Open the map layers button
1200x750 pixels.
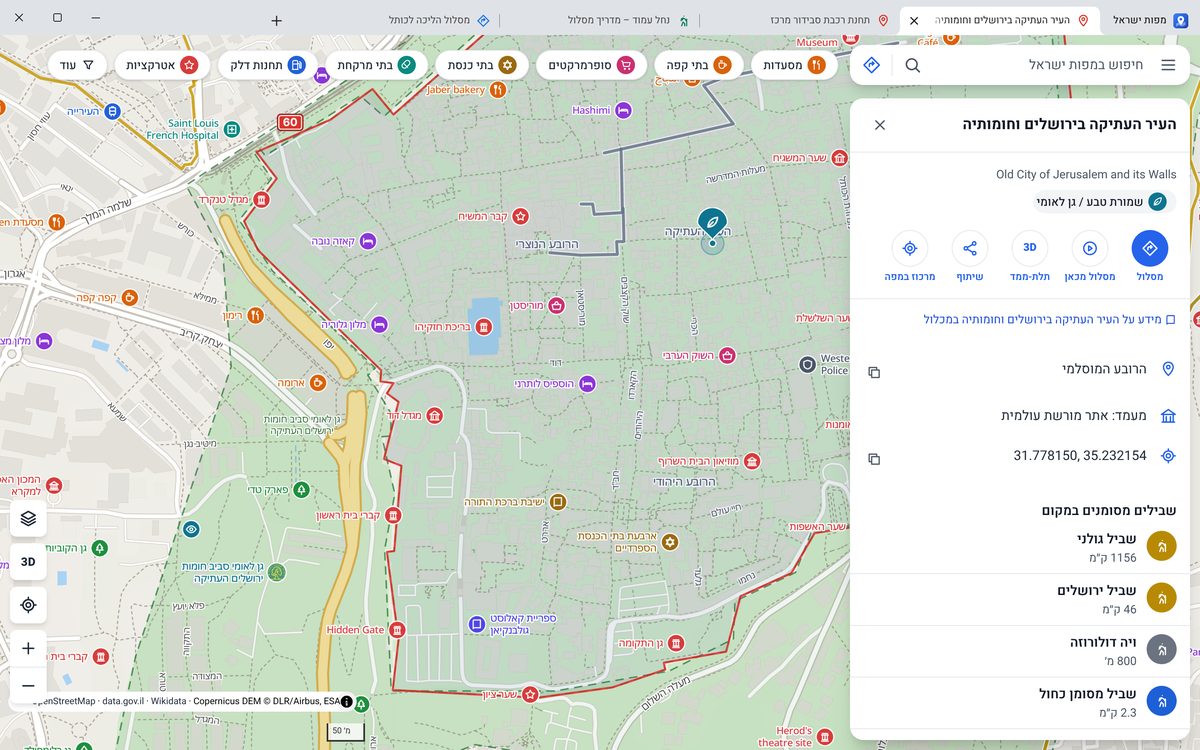click(28, 518)
